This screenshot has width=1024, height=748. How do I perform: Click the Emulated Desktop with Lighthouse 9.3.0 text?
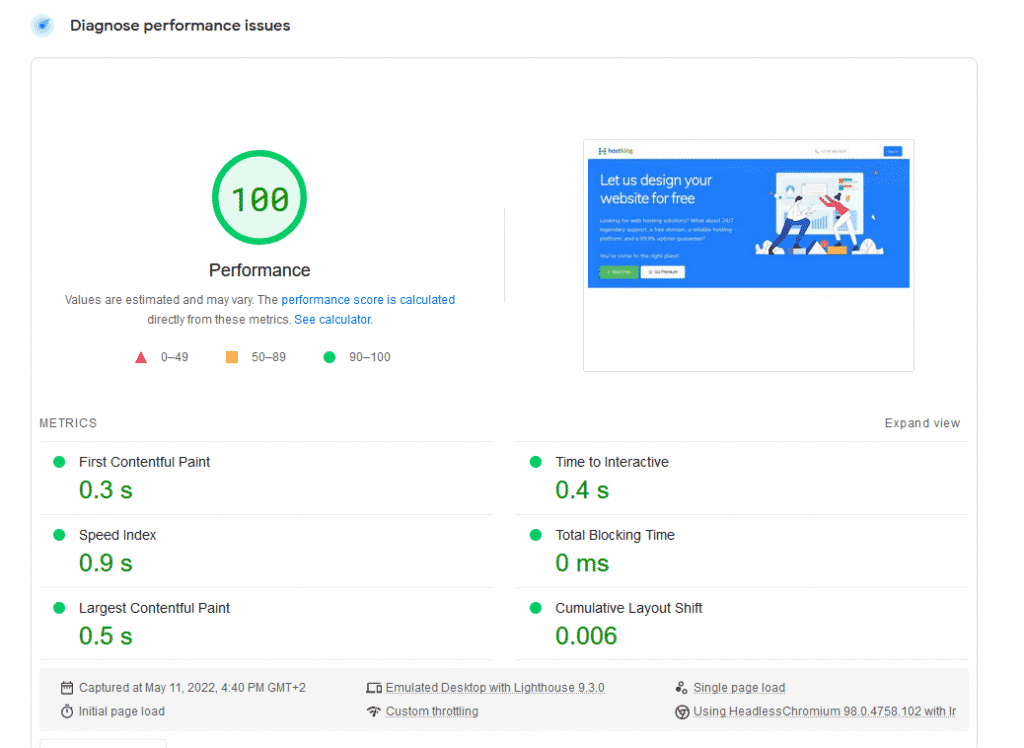click(x=495, y=688)
